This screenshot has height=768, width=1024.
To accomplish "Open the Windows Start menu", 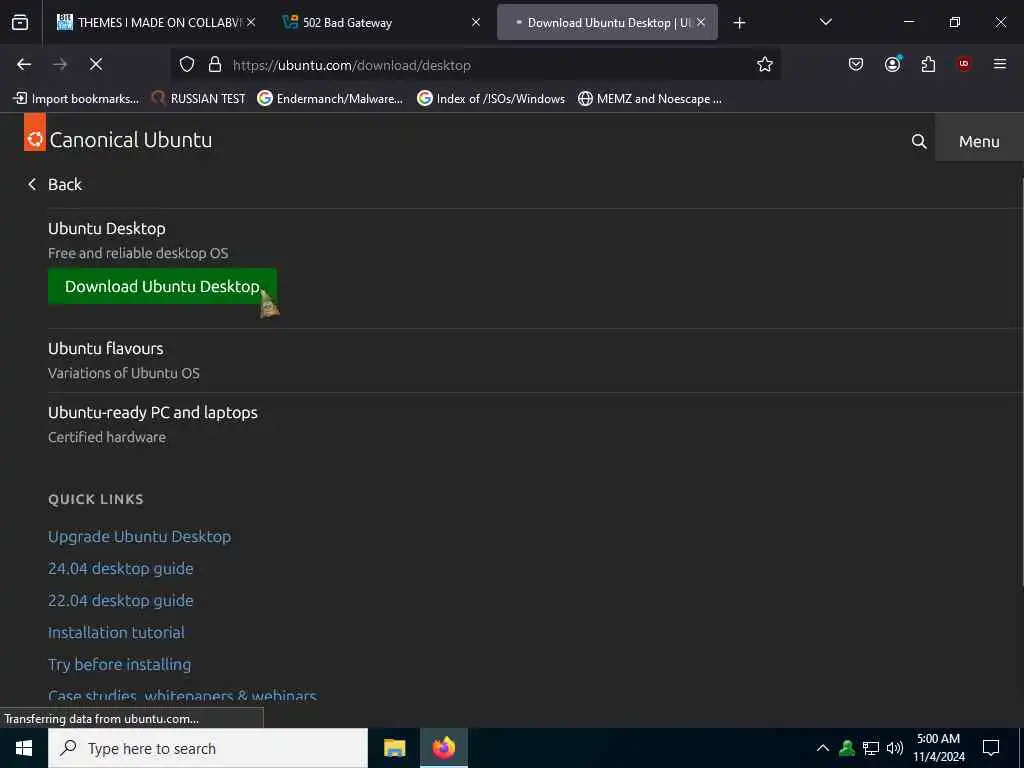I will [24, 748].
